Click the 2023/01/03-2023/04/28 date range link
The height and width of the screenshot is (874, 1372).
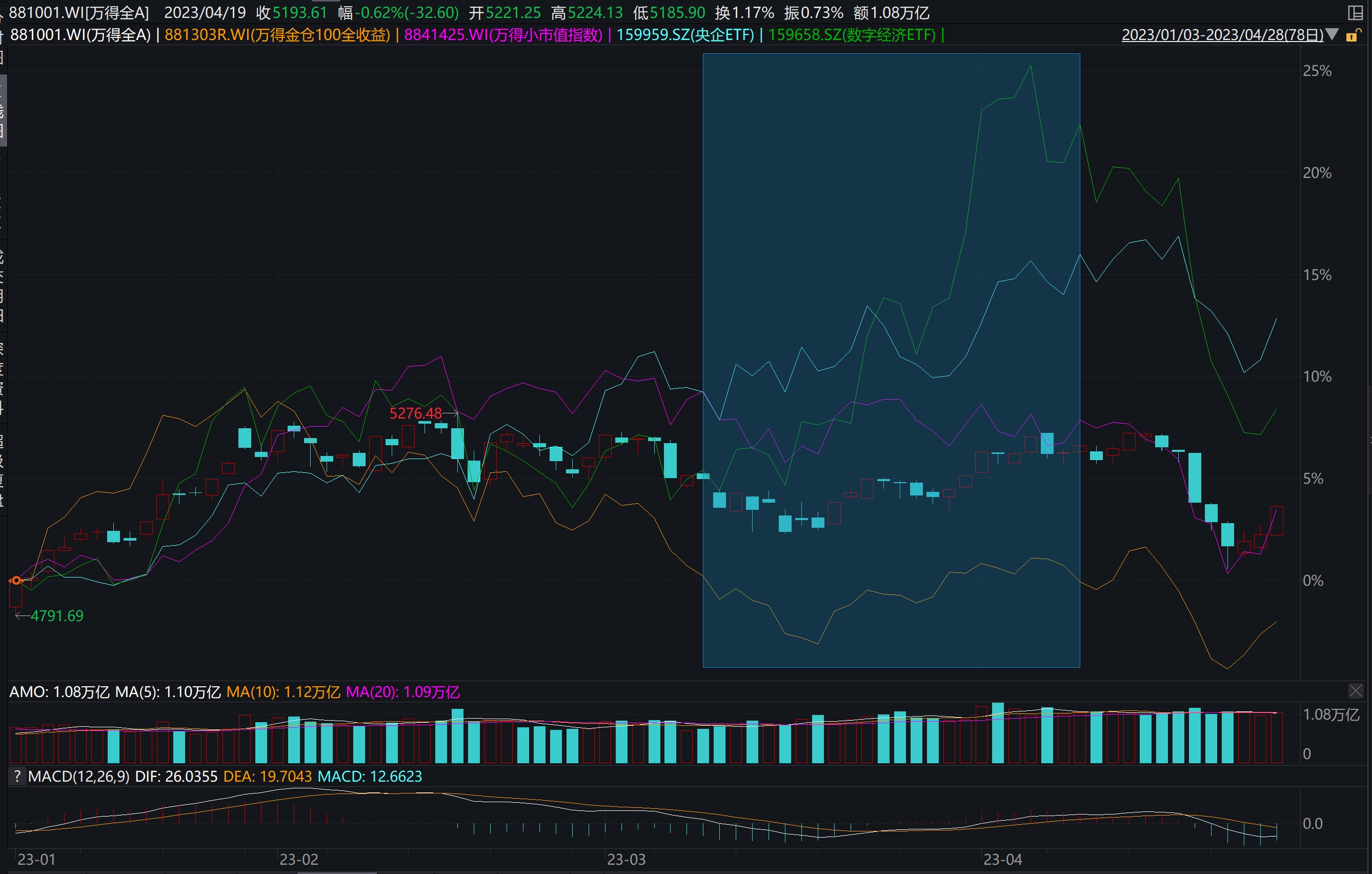[x=1222, y=35]
